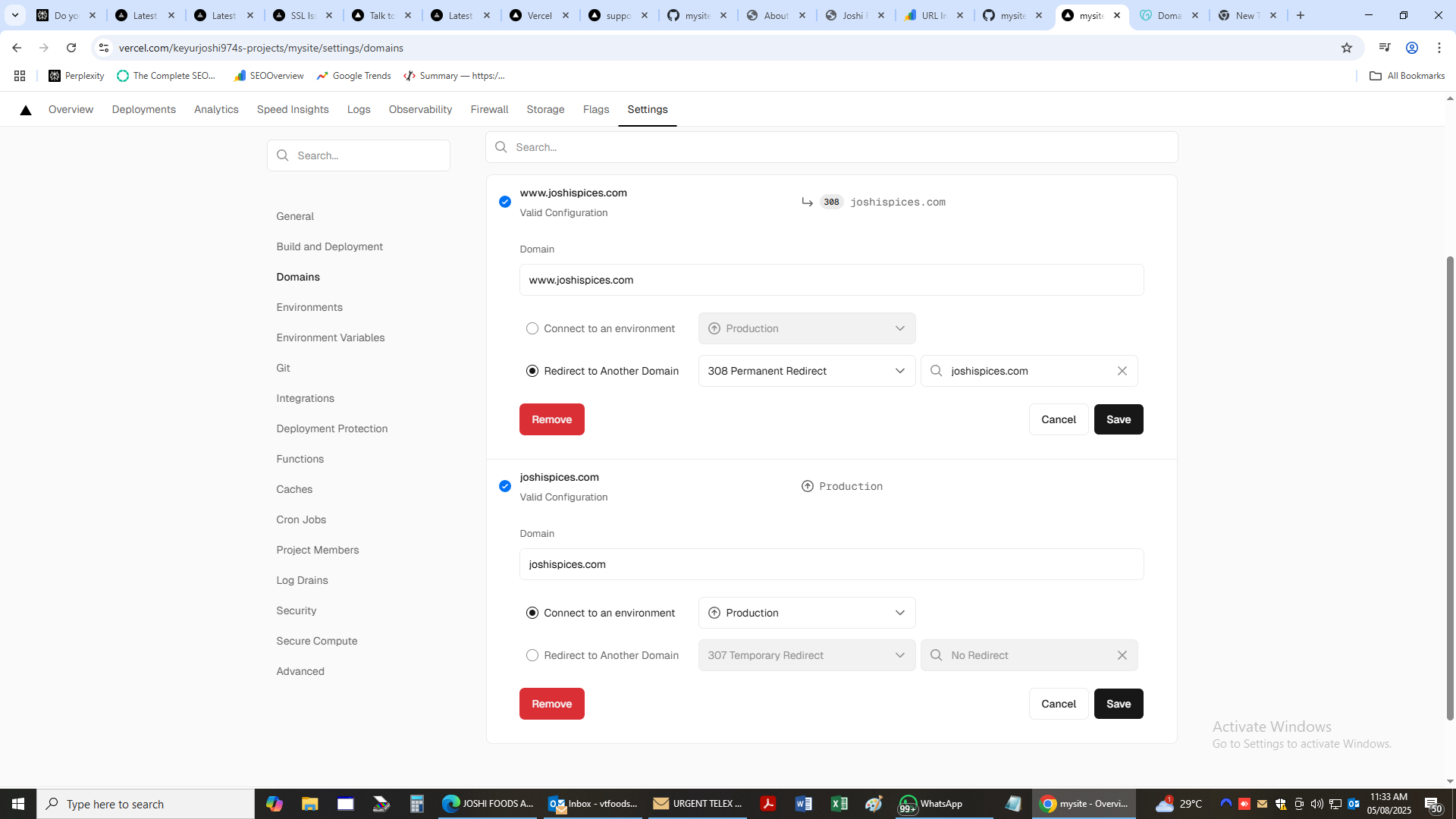Screen dimensions: 1456x819
Task: Reload the page using the refresh icon
Action: (71, 48)
